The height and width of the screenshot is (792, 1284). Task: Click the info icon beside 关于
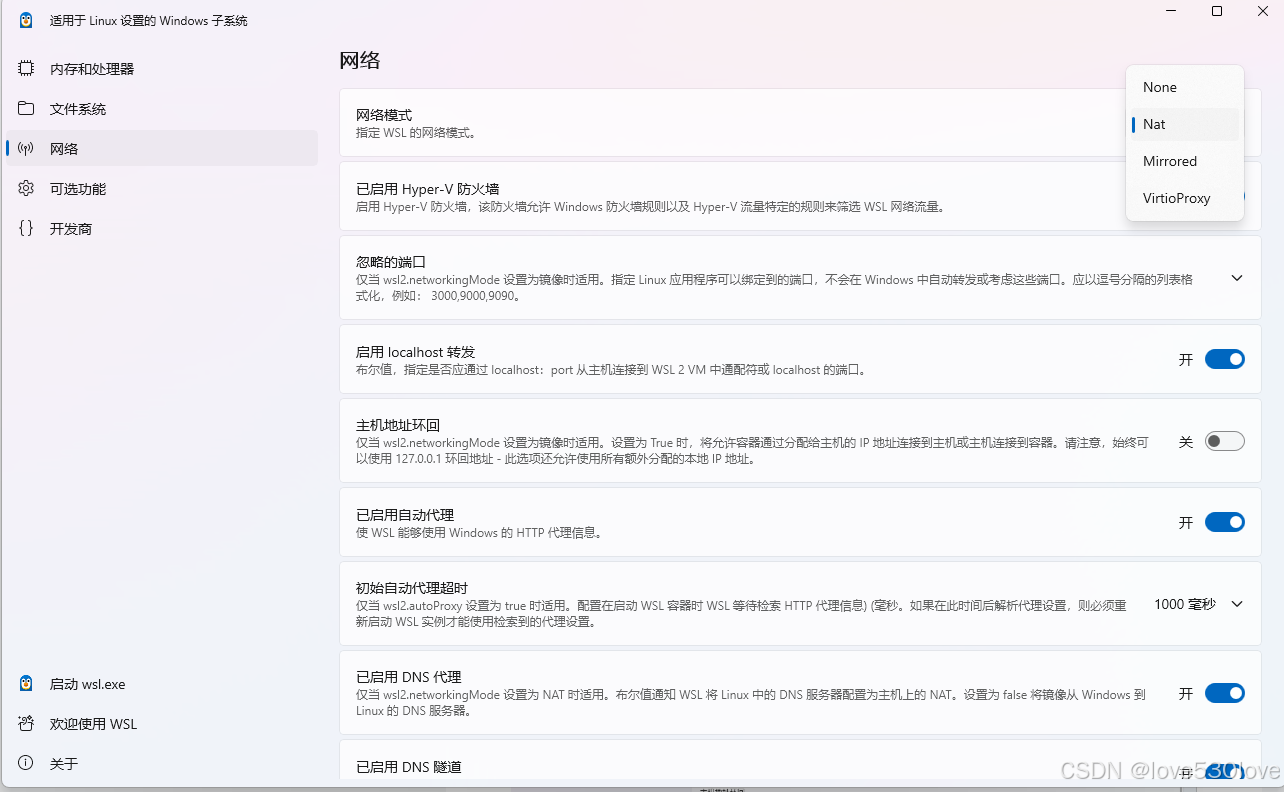26,764
